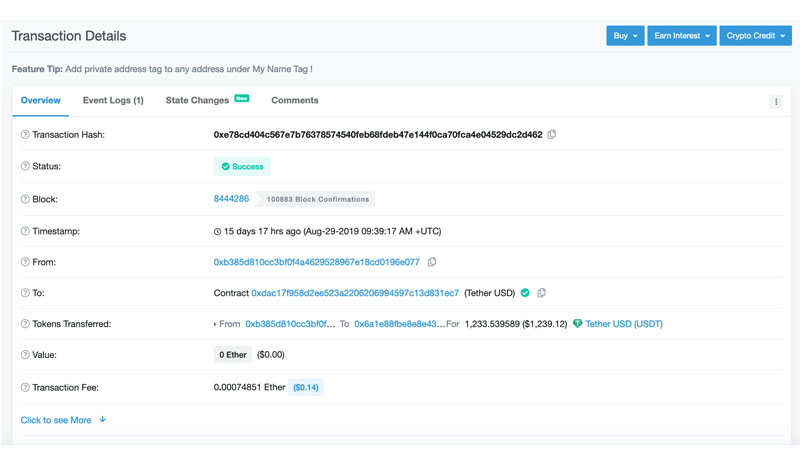Click the Transaction Details heading
Image resolution: width=800 pixels, height=468 pixels.
69,36
